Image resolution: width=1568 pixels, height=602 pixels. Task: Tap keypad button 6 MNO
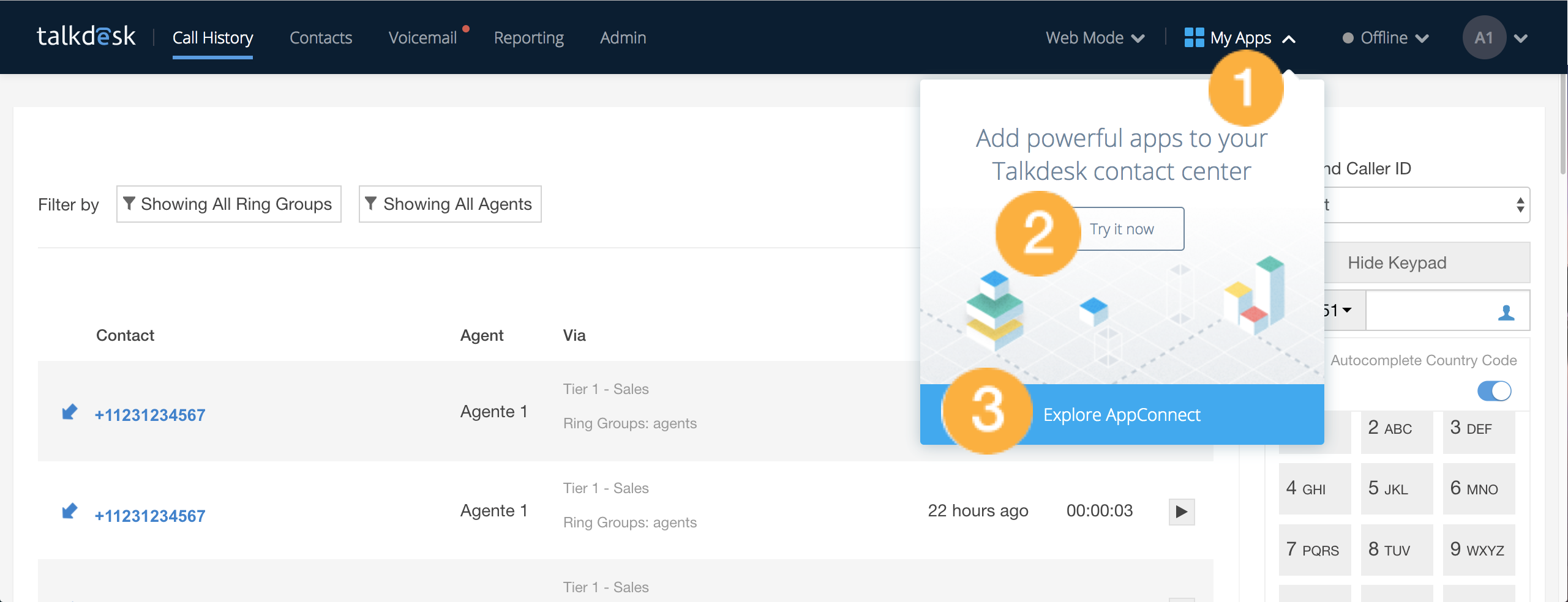tap(1479, 488)
